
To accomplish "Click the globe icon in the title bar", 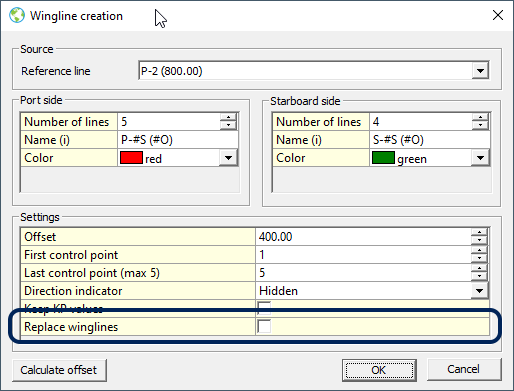I will click(x=17, y=15).
